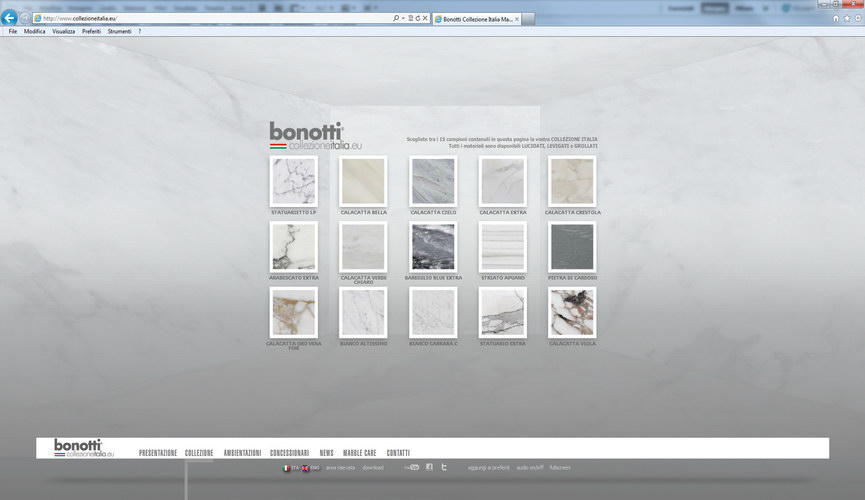Select Calacatta Crestola marble sample
This screenshot has height=500, width=865.
click(x=572, y=182)
